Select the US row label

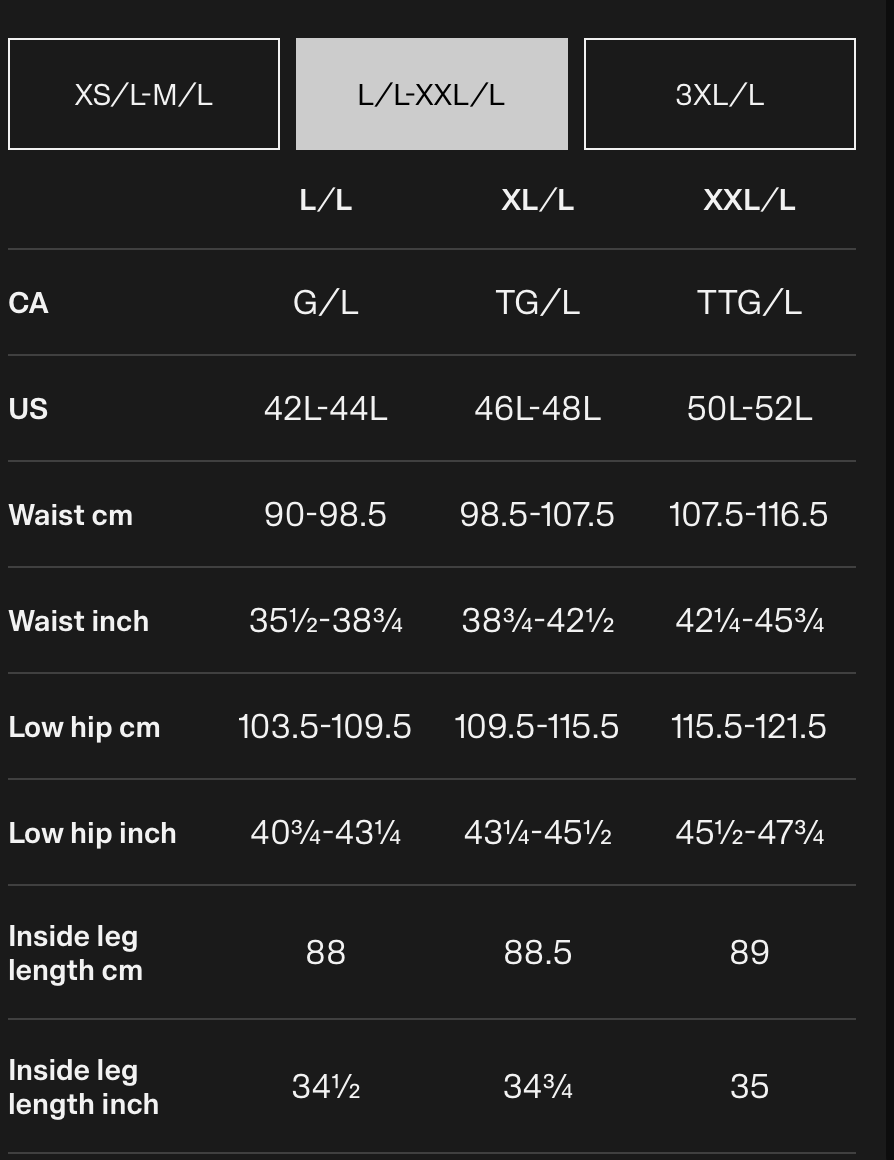[28, 408]
